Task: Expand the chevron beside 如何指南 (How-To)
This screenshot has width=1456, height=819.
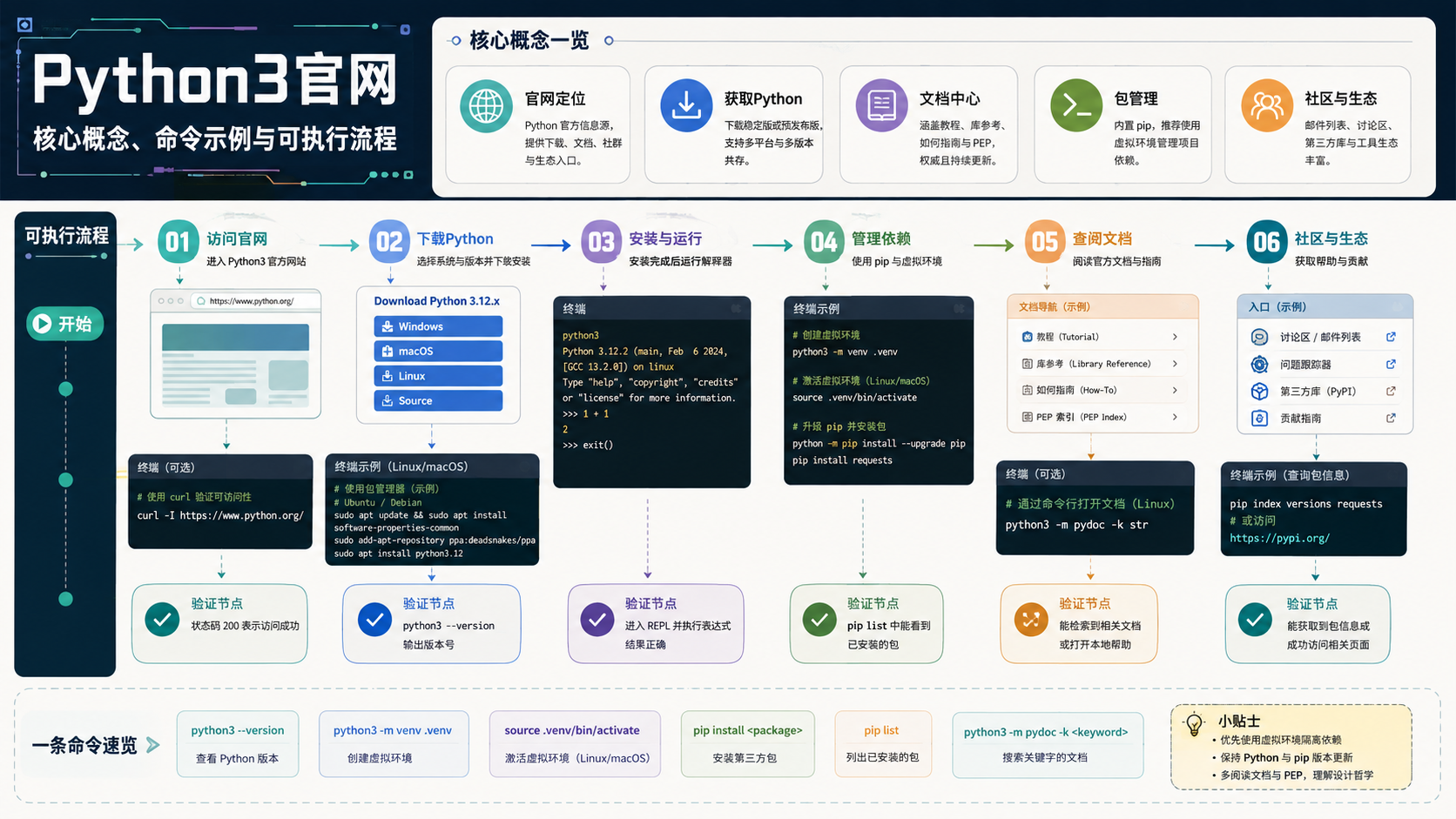Action: [x=1175, y=390]
